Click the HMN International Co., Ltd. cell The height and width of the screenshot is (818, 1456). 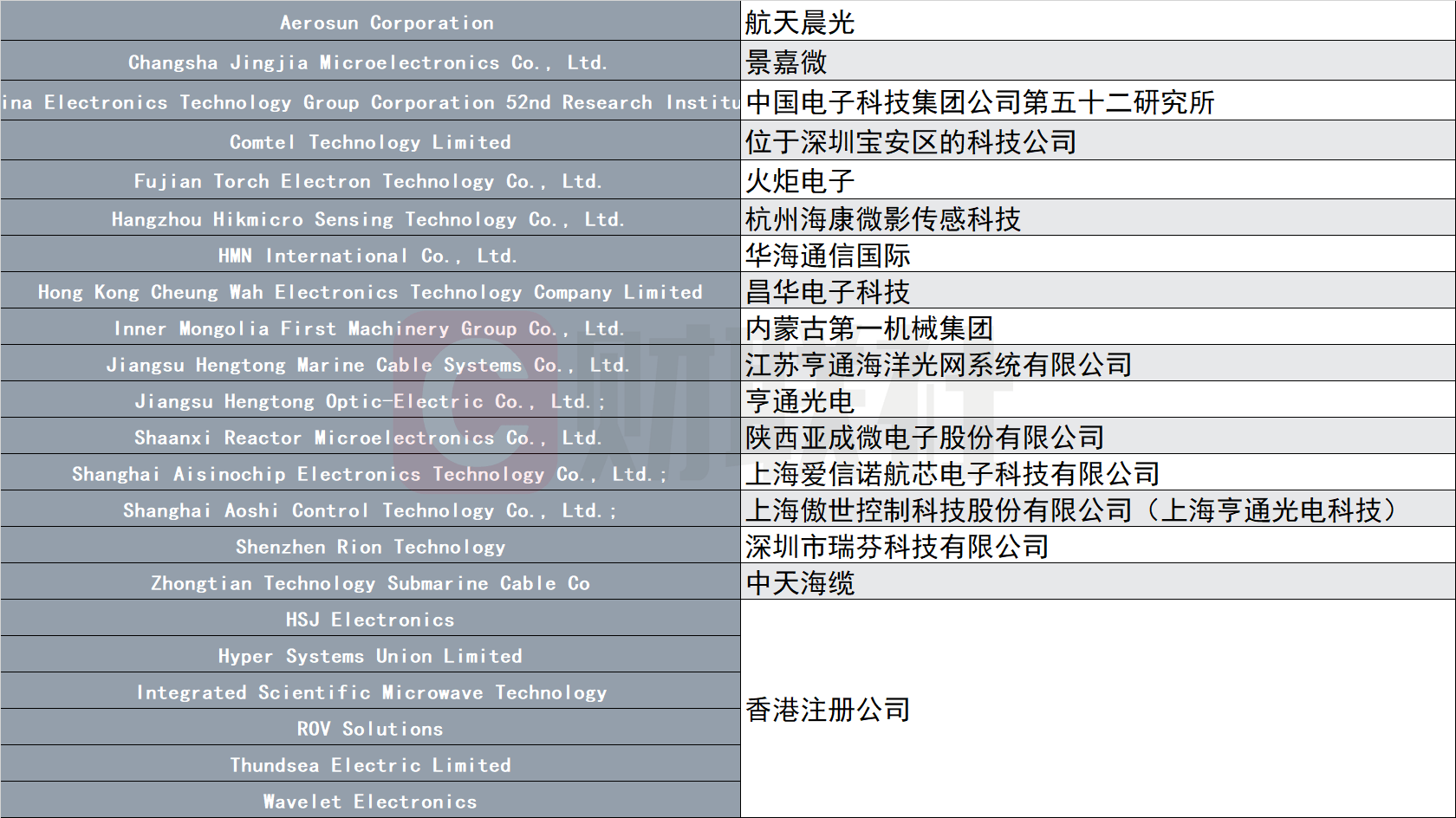click(x=370, y=255)
